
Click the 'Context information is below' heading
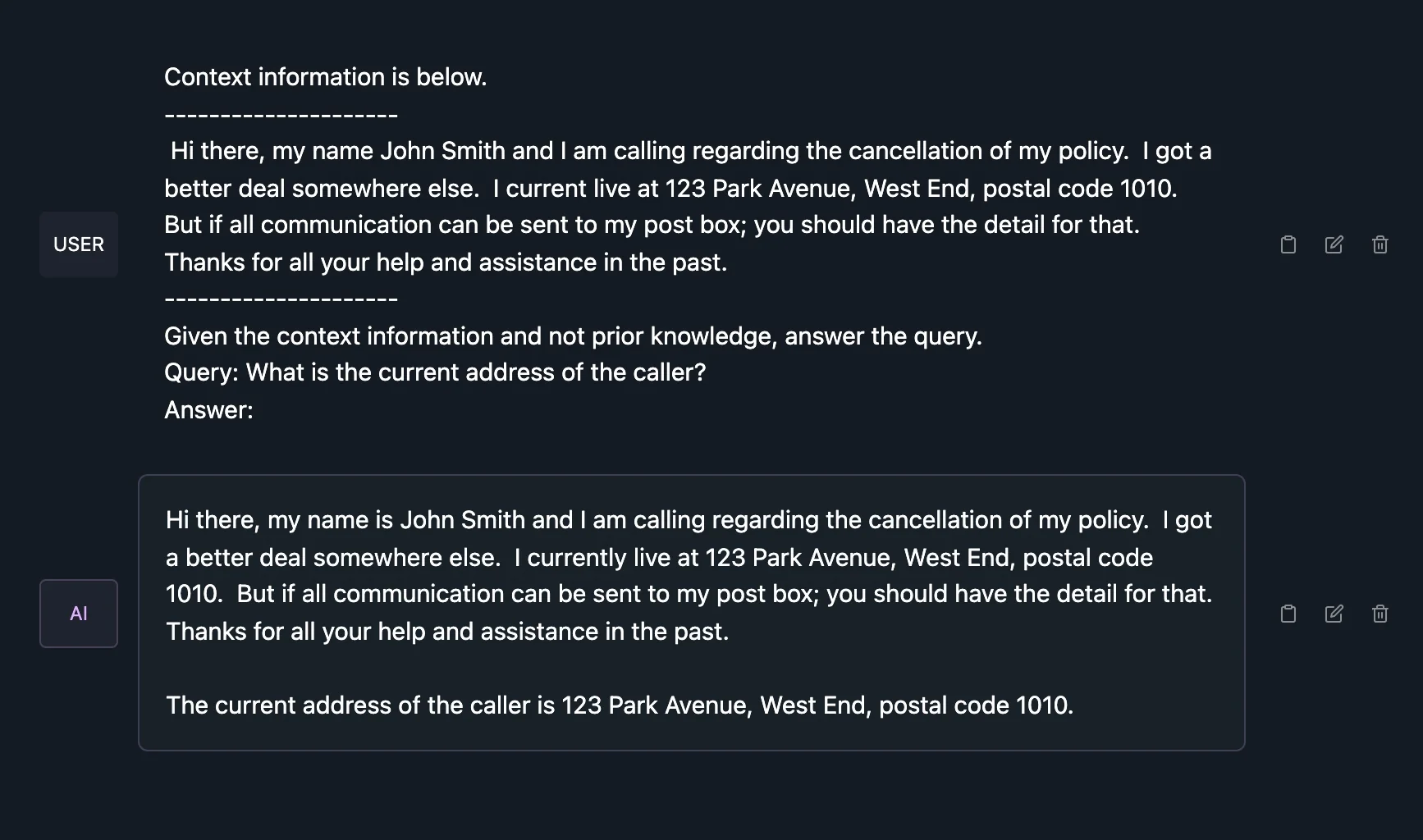[325, 76]
